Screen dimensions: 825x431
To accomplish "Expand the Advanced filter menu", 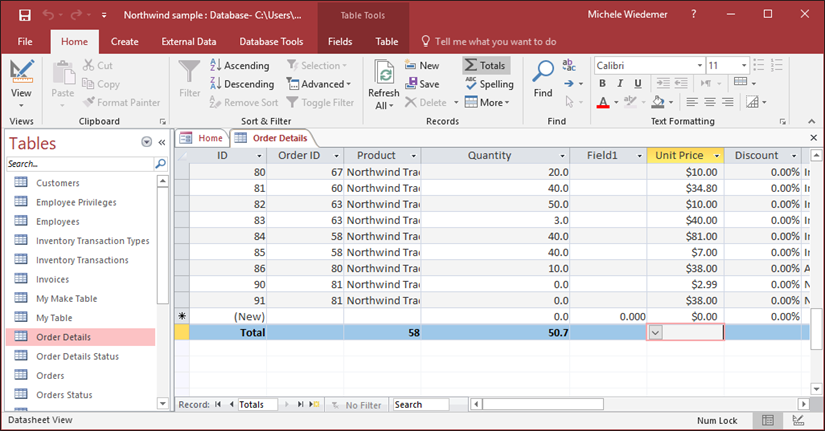I will coord(319,84).
